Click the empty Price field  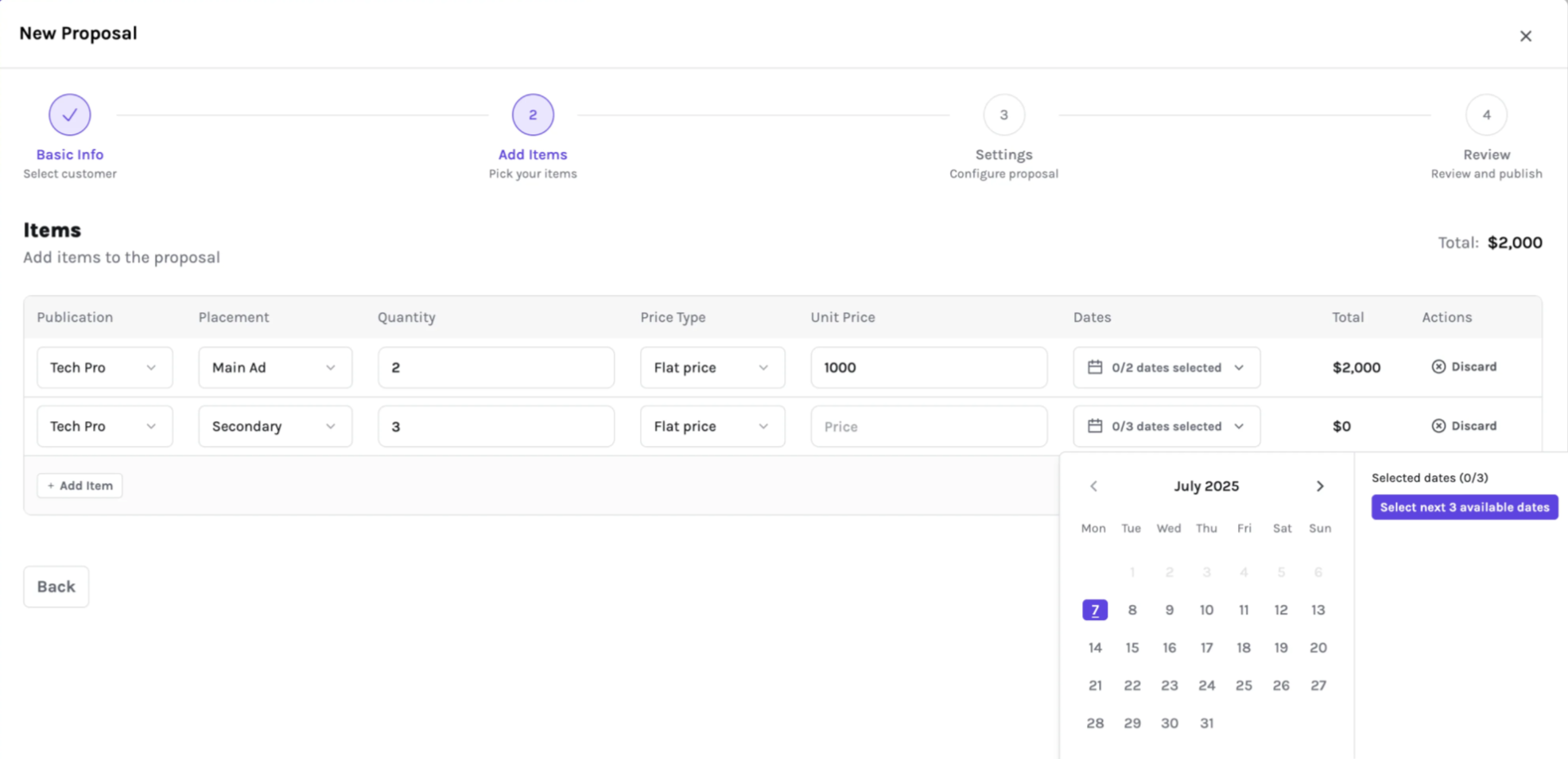coord(929,426)
